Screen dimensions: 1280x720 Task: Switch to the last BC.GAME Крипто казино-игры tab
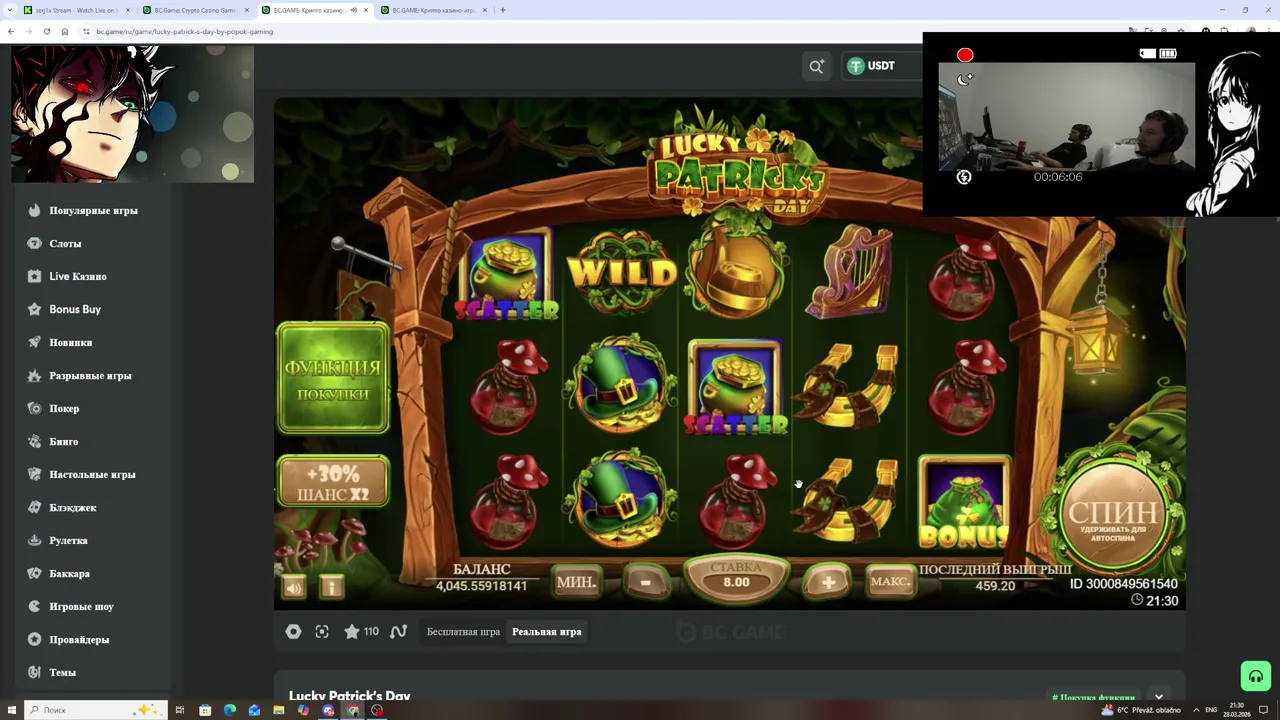tap(432, 10)
